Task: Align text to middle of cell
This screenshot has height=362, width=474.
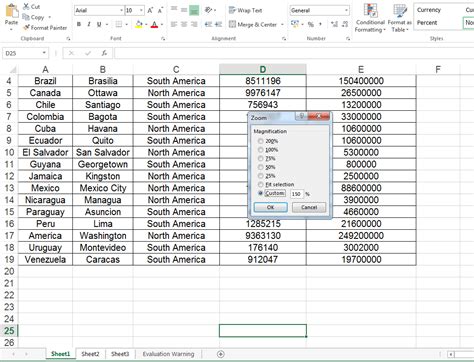Action: [184, 10]
